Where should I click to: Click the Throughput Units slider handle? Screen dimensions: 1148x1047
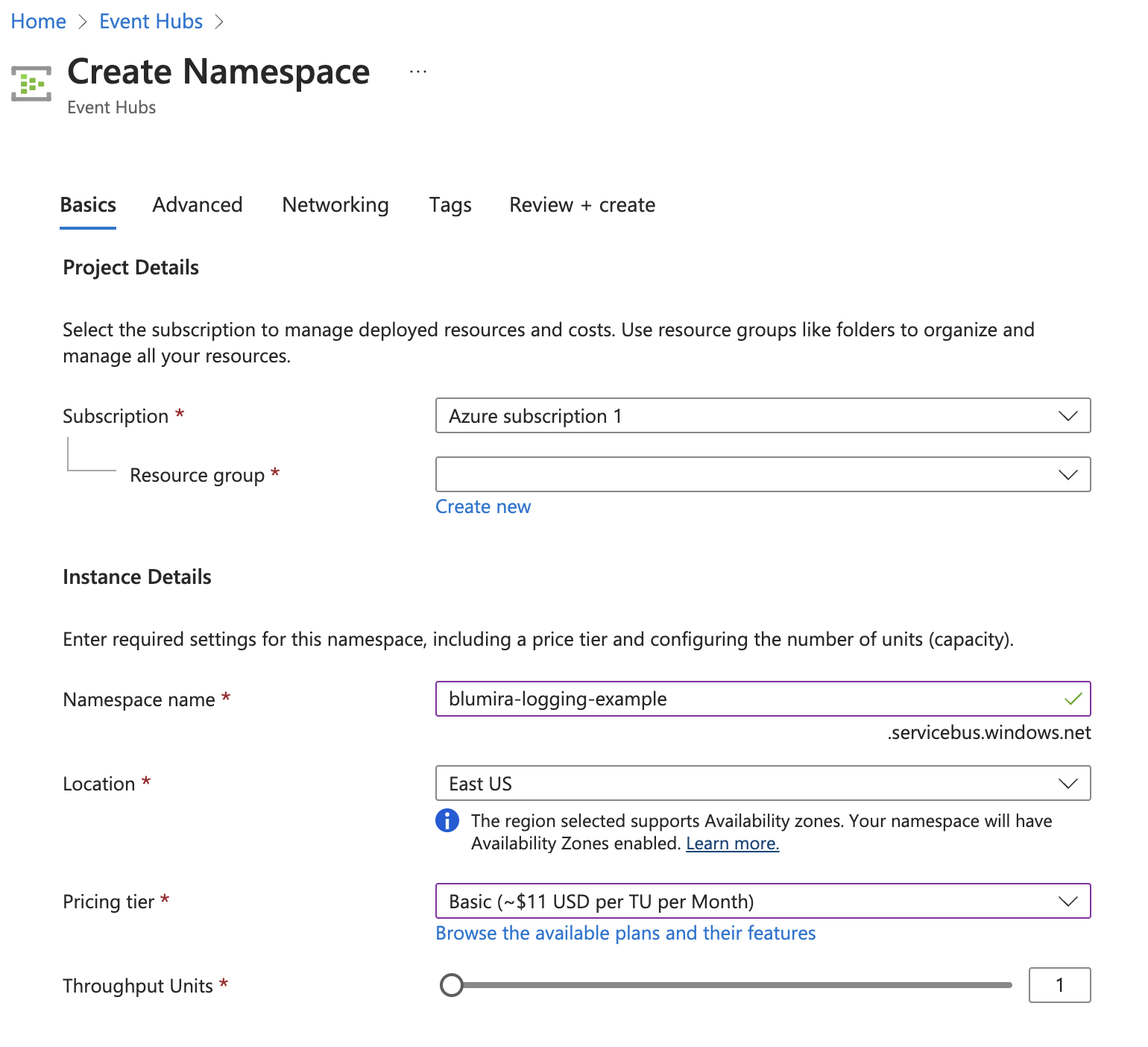point(452,985)
